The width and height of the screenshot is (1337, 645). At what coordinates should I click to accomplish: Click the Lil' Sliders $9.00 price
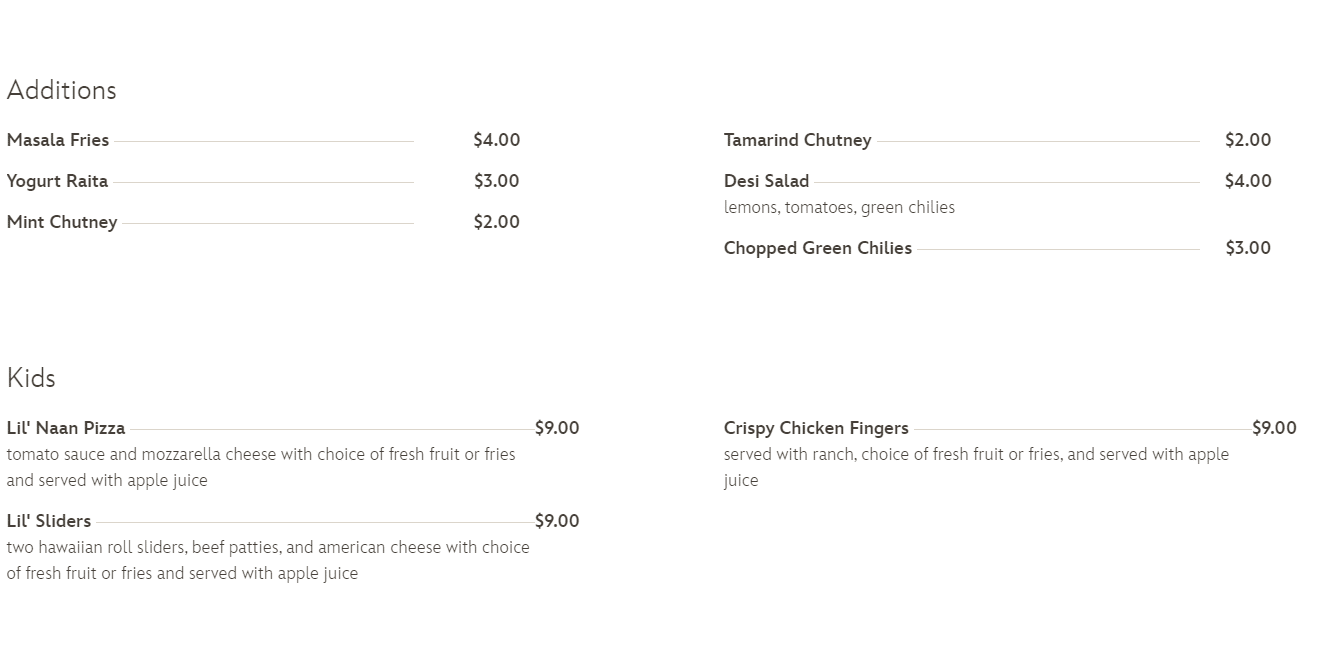(x=557, y=521)
